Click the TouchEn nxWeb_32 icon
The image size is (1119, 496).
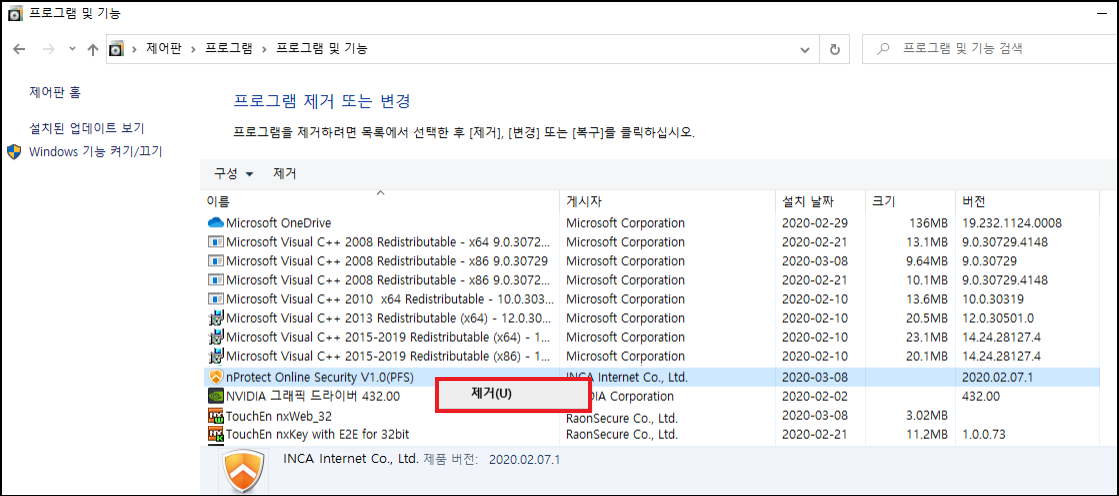point(216,415)
